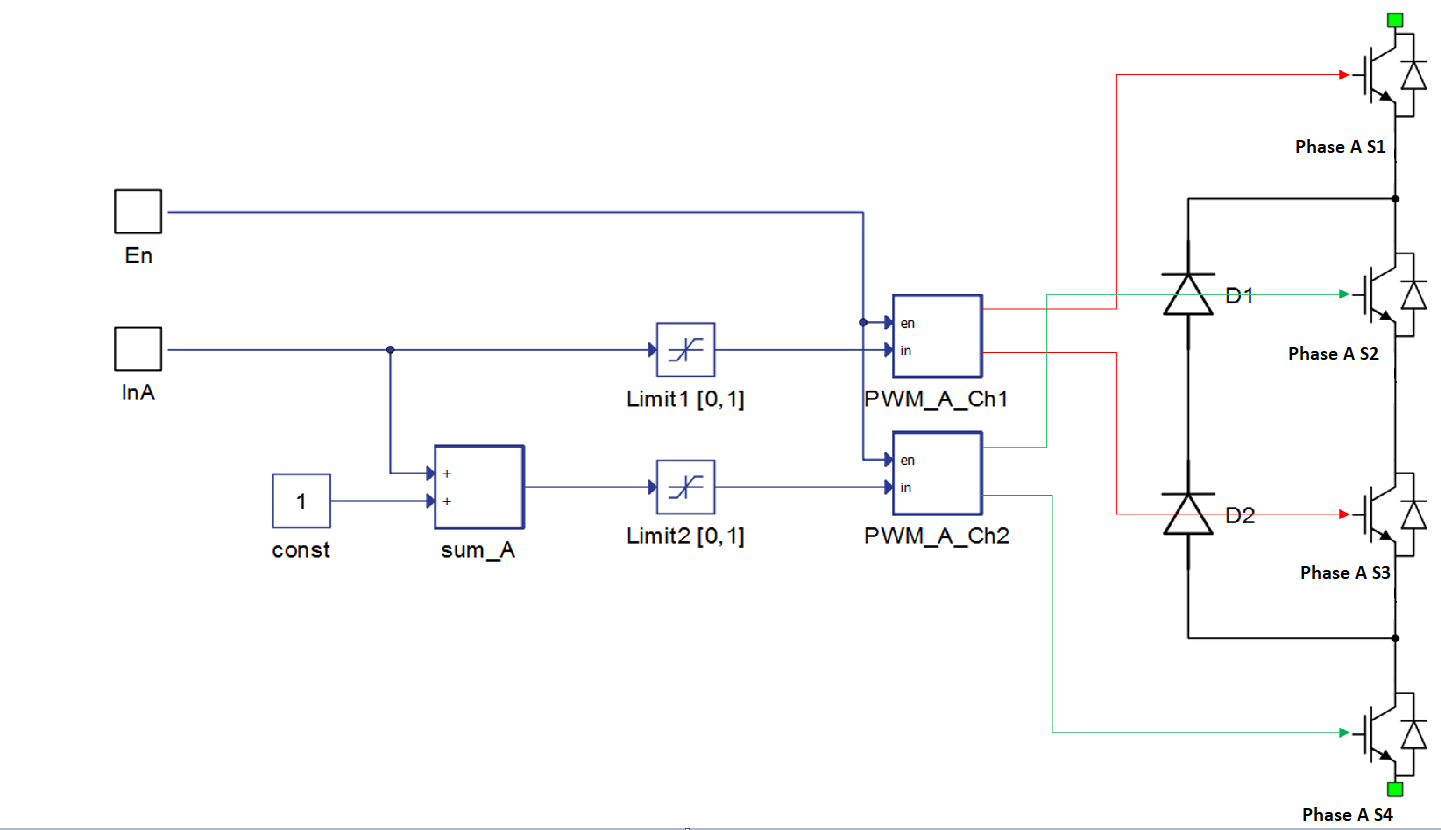Click the Phase A S3 IGBT switch
The image size is (1441, 830).
point(1385,514)
